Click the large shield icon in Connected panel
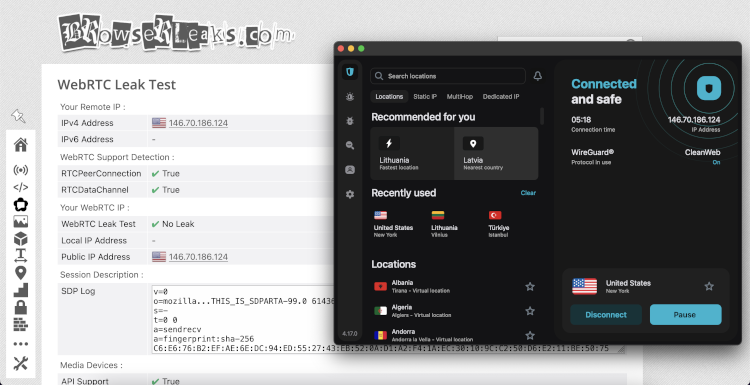Screen dimensions: 750x385 pyautogui.click(x=709, y=88)
